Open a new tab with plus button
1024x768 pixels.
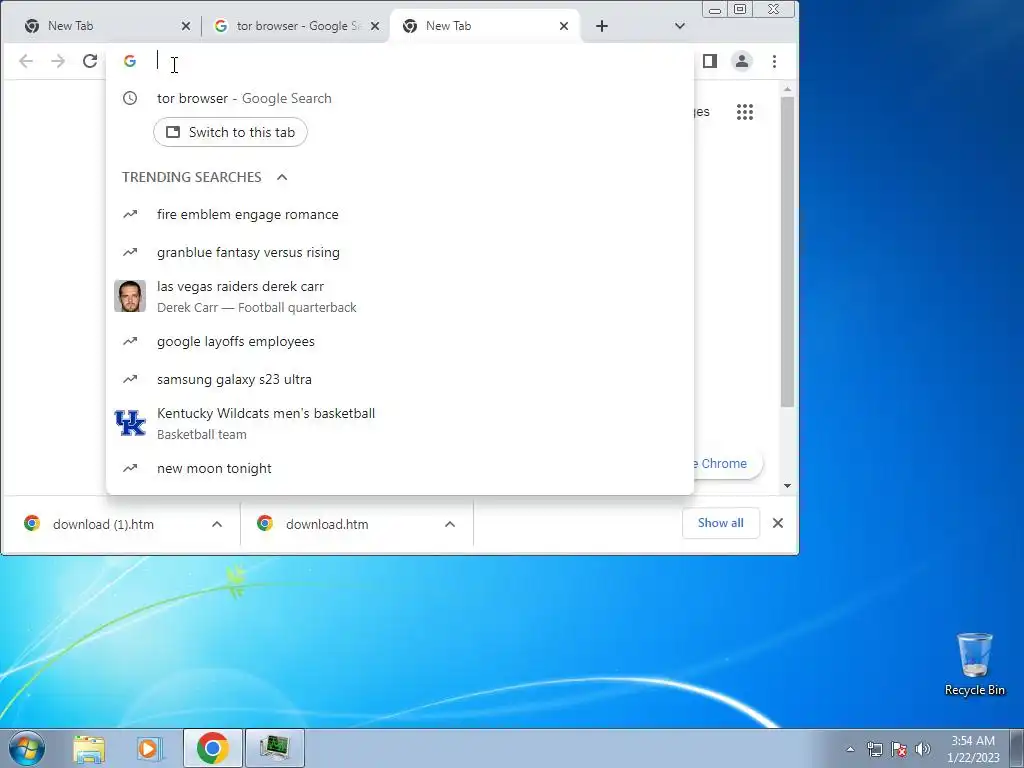(602, 26)
